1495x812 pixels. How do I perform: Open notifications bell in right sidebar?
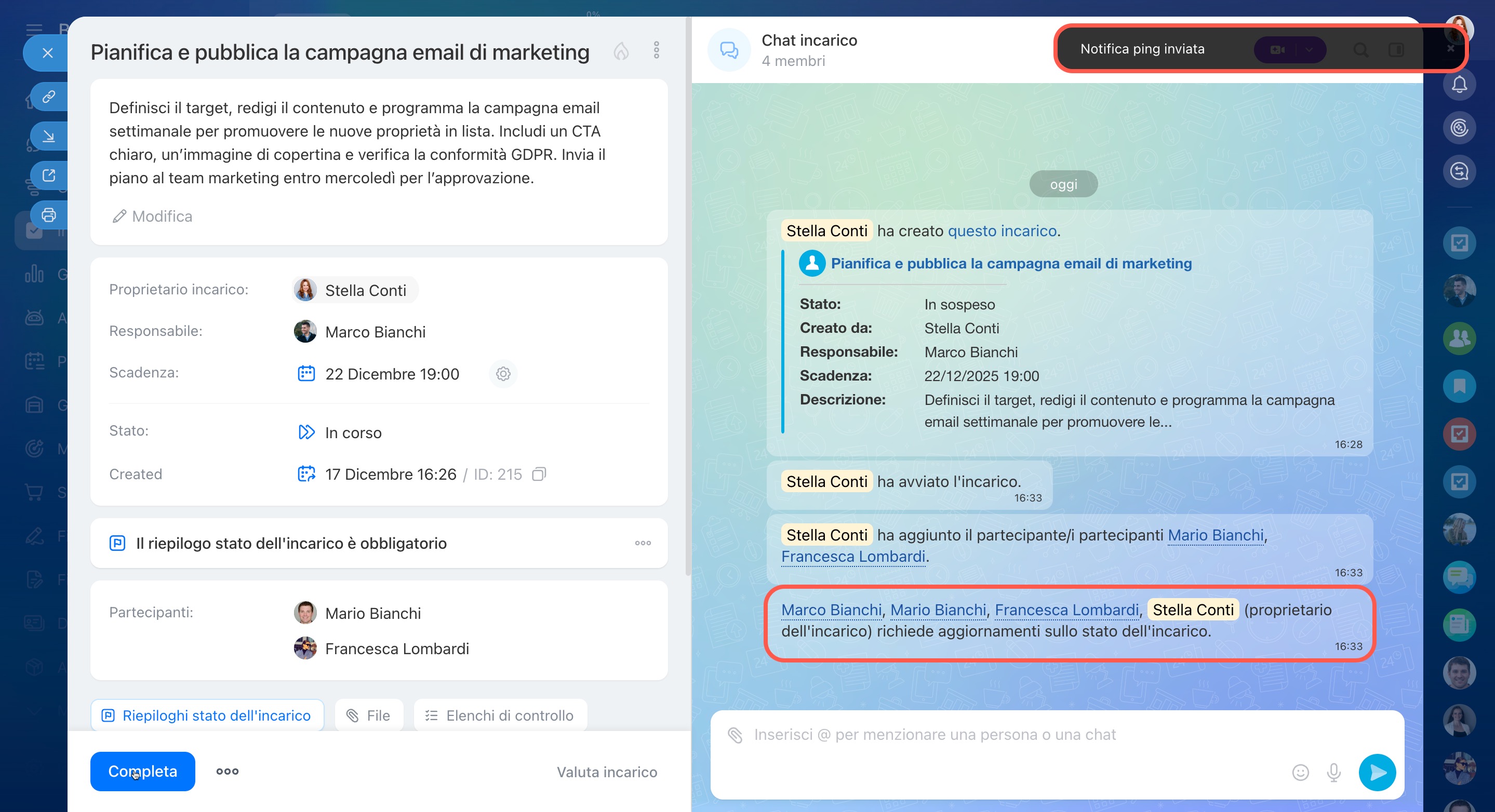[x=1459, y=85]
